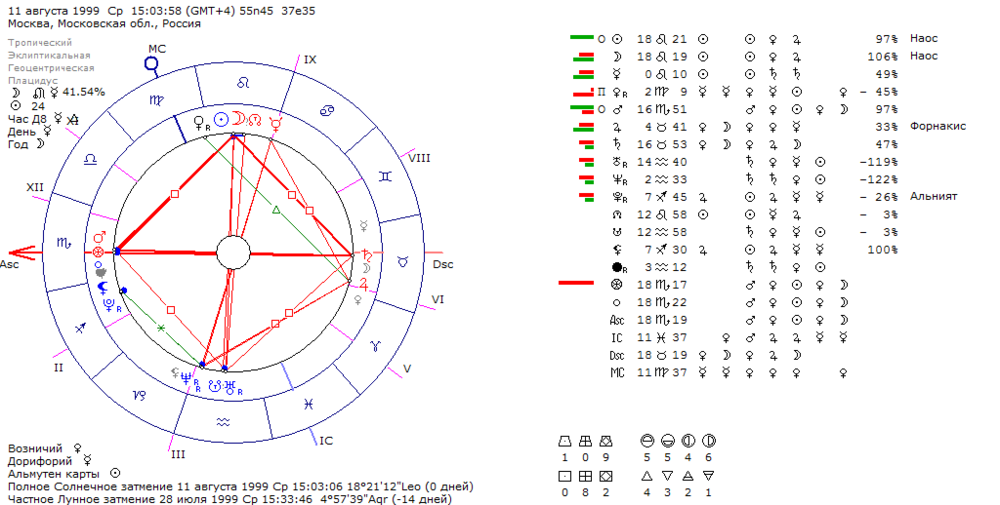Screen dimensions: 1000x505
Task: Click the 'Возничий' label
Action: 35,448
